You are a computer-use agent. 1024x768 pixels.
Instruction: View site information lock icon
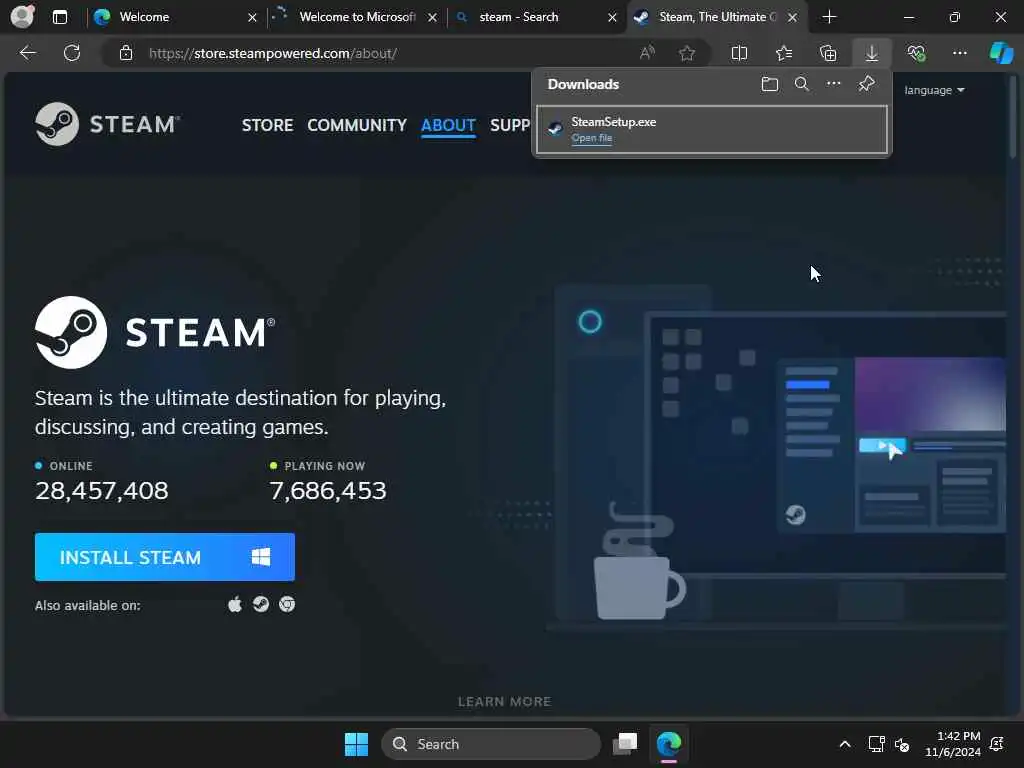126,54
